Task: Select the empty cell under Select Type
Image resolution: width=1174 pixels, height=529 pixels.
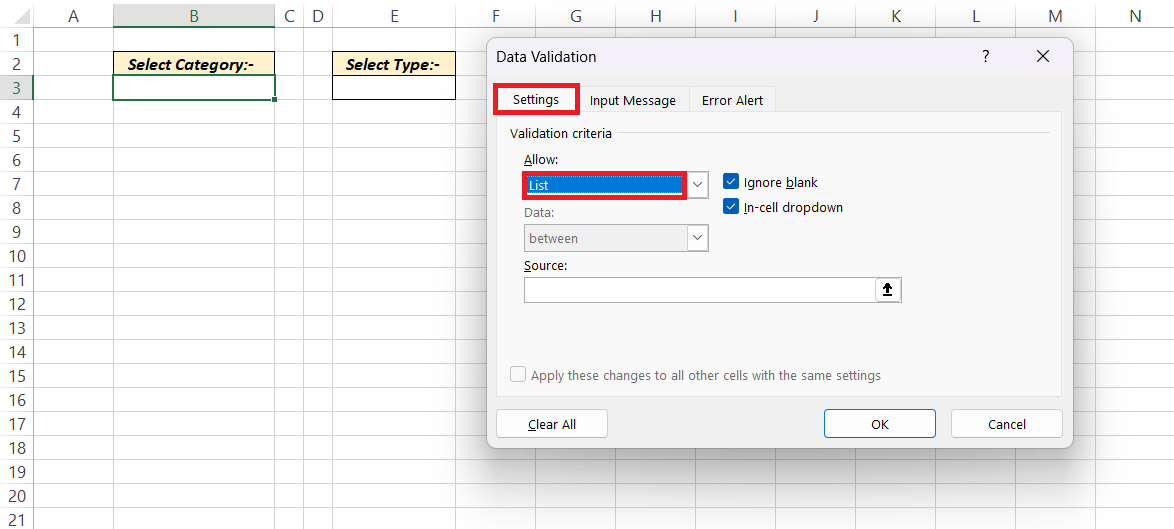Action: pyautogui.click(x=394, y=88)
